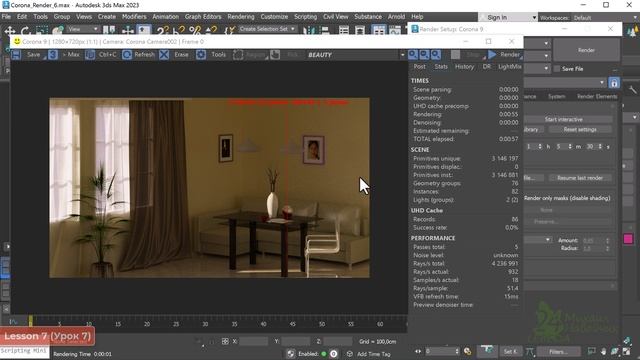Click the X coordinate input field
640x360 pixels.
253,341
